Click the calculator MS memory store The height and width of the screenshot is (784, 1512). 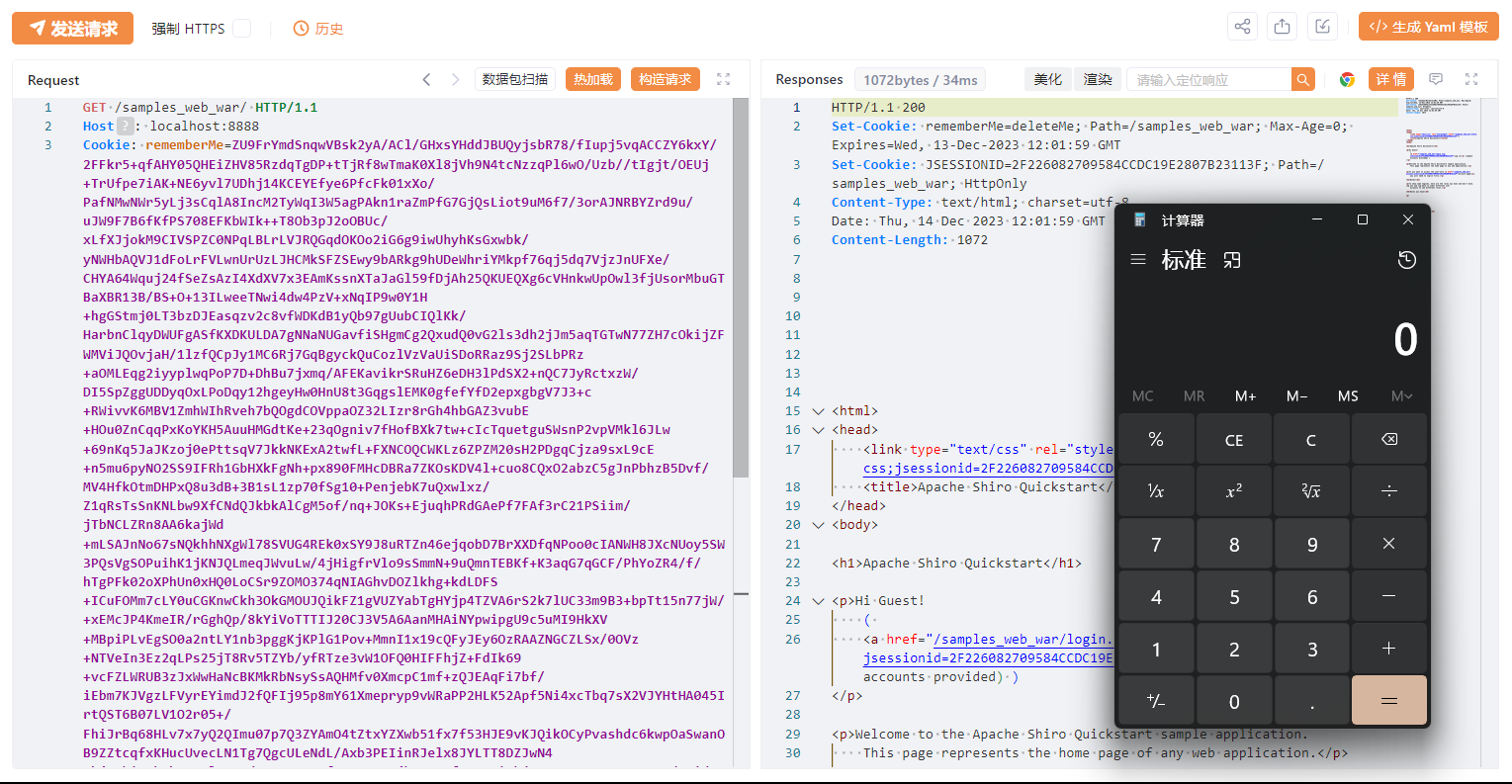(1348, 395)
